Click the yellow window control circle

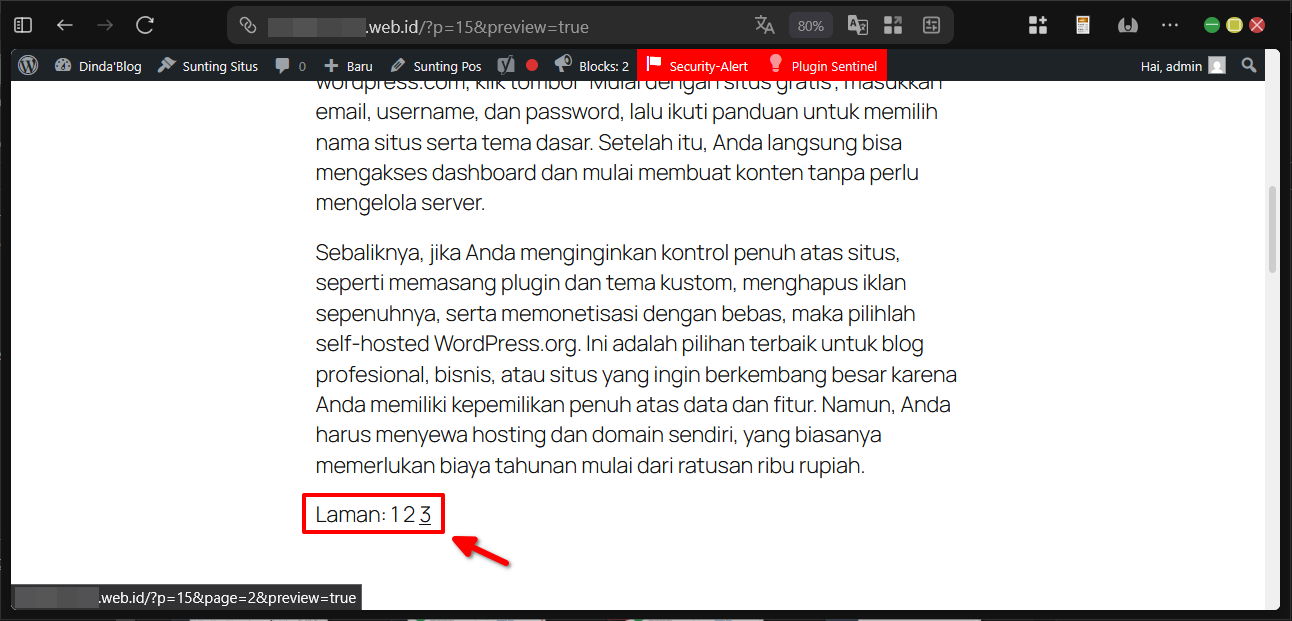1234,24
